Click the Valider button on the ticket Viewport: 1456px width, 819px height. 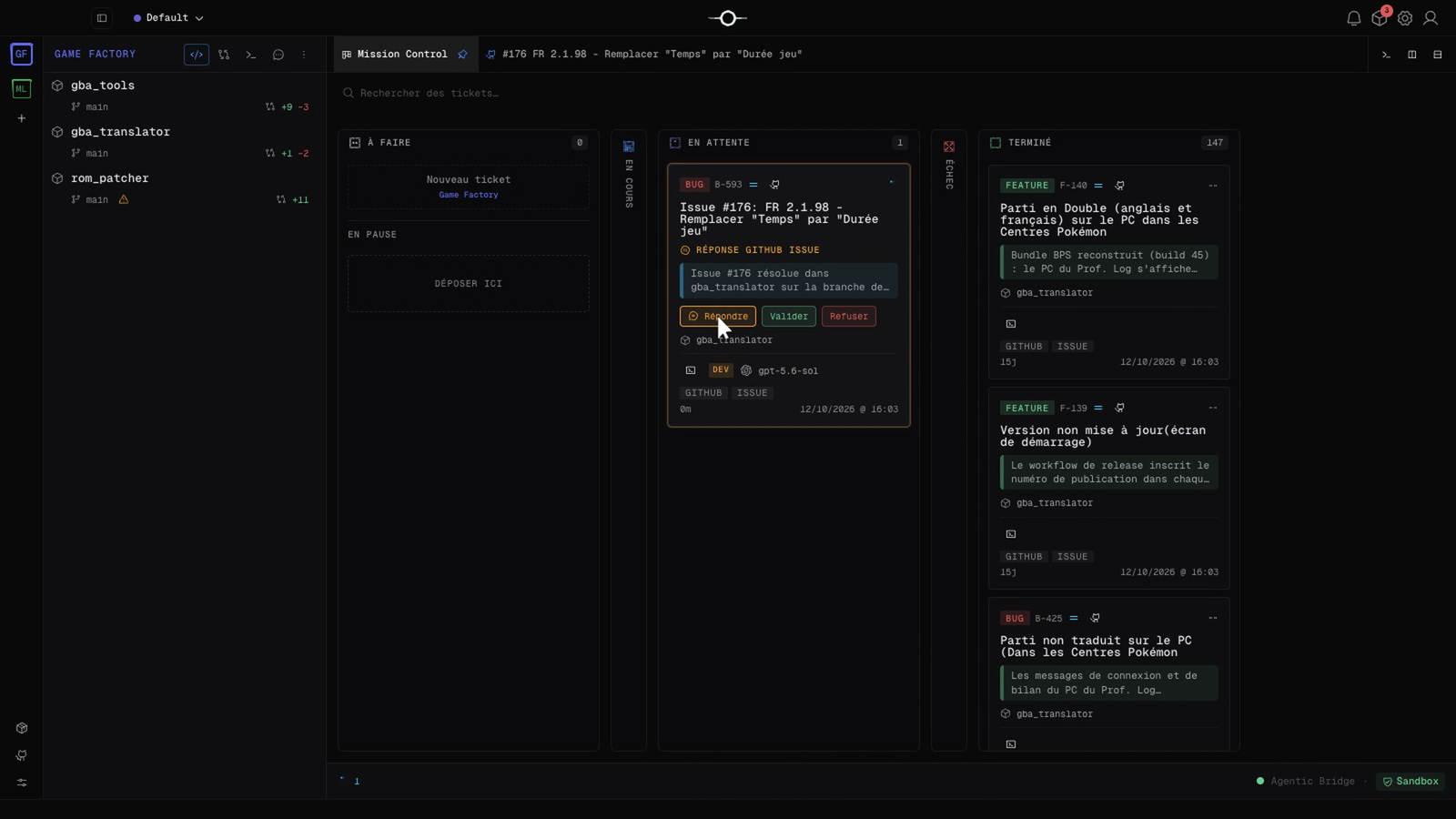[789, 317]
